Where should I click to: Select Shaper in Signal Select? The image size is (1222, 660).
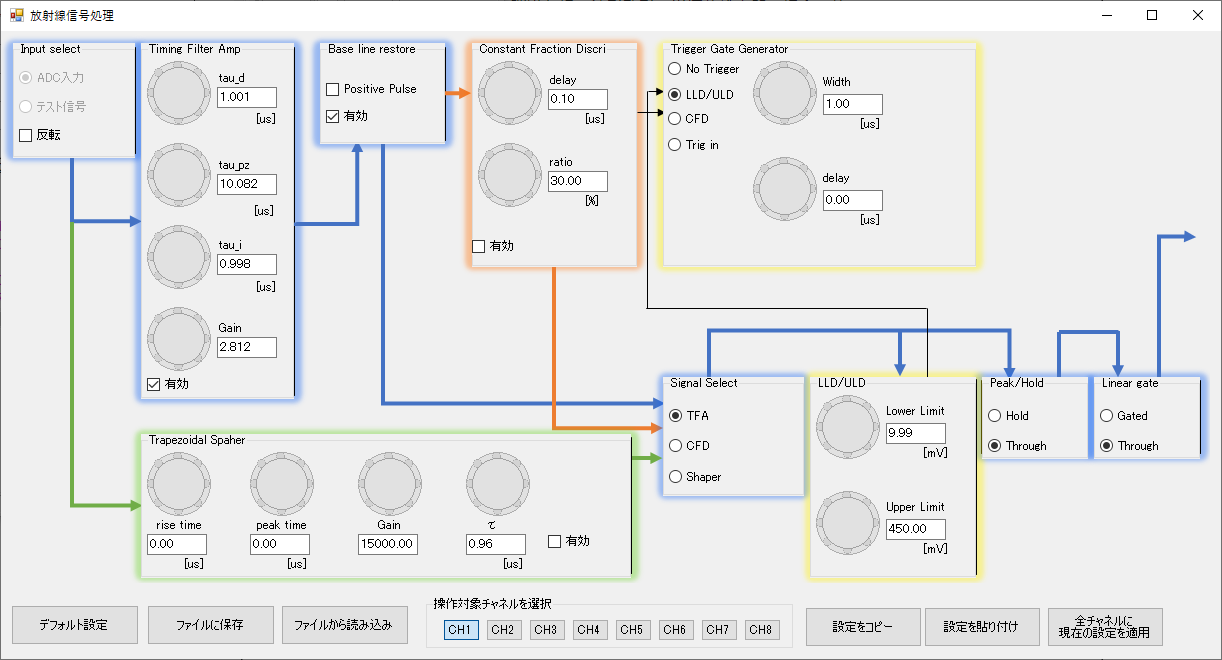point(675,477)
